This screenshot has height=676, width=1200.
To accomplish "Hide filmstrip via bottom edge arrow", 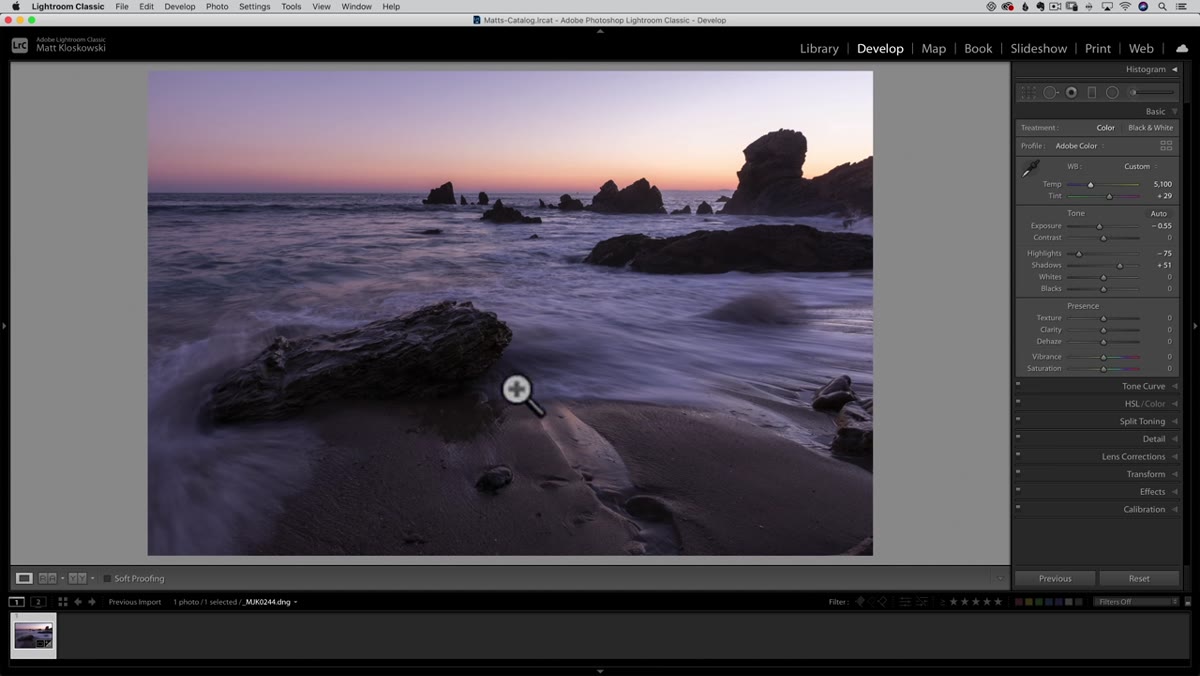I will [x=600, y=671].
